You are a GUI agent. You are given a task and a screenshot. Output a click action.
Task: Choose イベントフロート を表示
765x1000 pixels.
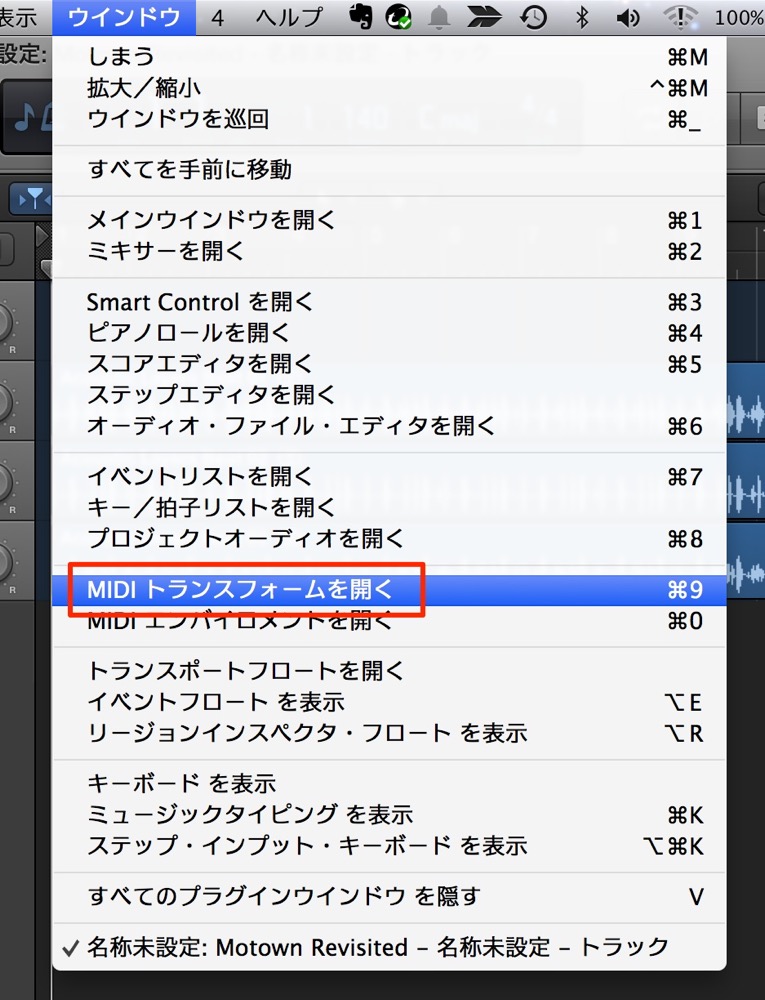[x=389, y=702]
